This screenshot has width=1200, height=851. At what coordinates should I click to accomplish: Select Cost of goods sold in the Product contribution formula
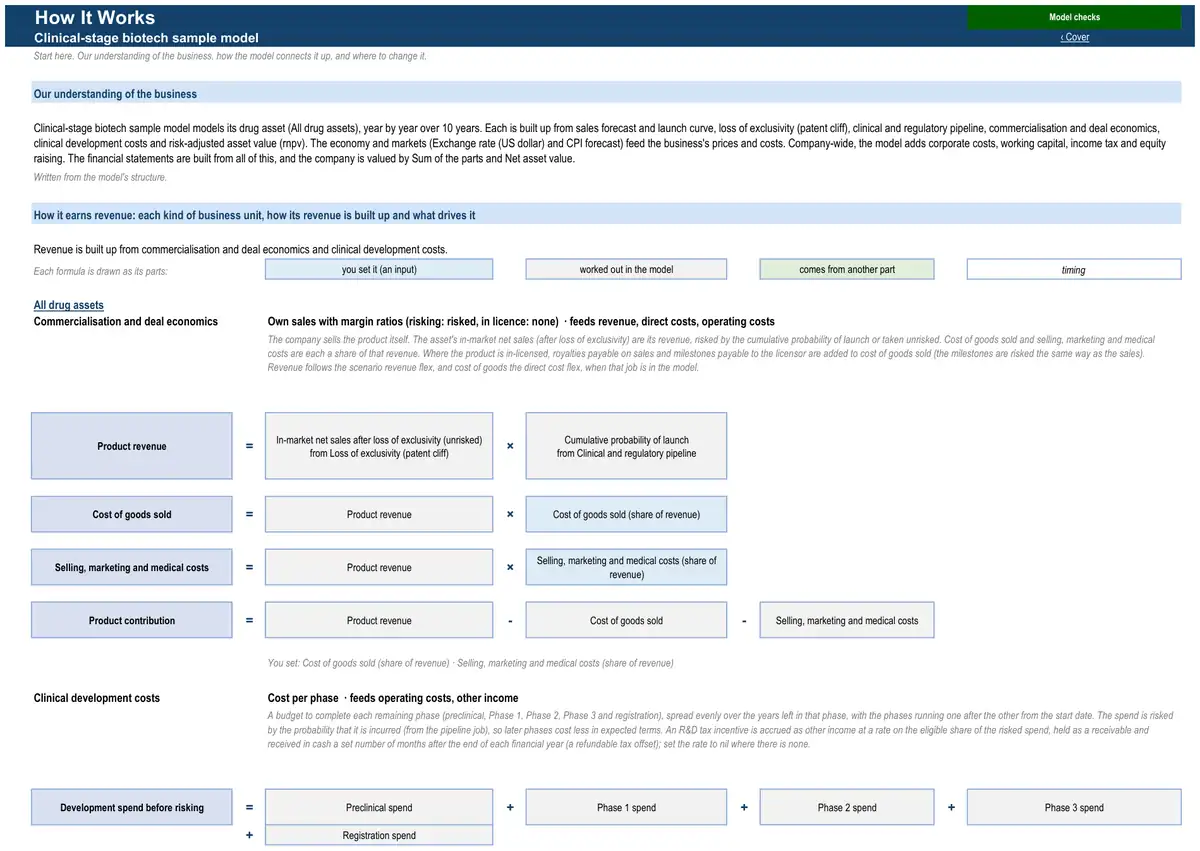point(626,620)
